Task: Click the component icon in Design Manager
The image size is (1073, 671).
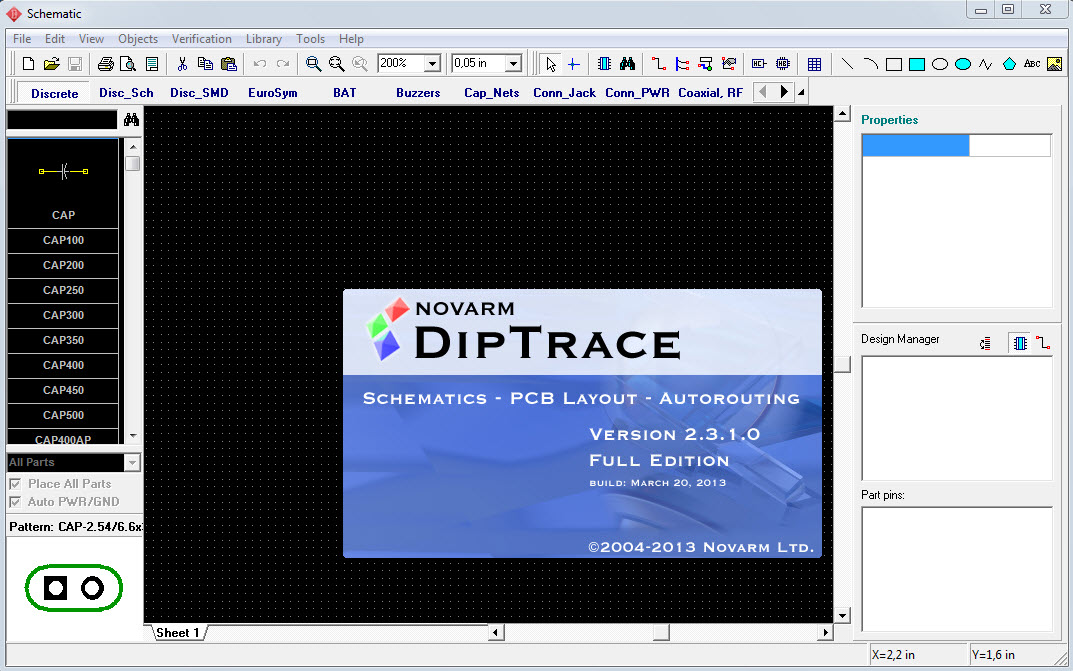Action: [1020, 343]
